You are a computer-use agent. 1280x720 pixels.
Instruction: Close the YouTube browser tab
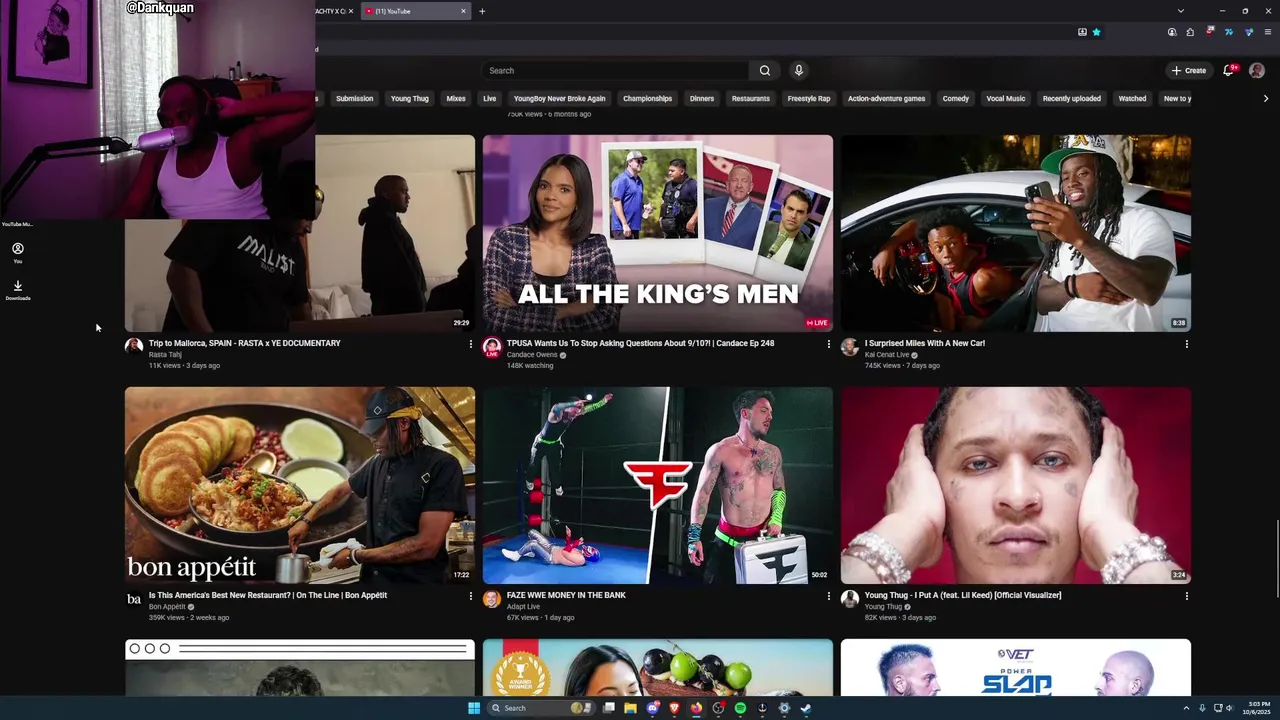pos(463,11)
